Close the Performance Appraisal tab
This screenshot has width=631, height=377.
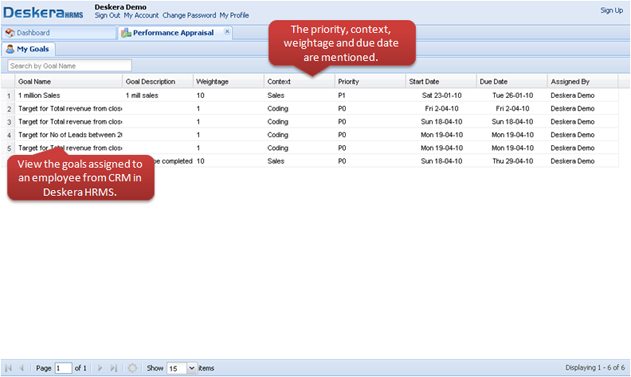point(227,31)
